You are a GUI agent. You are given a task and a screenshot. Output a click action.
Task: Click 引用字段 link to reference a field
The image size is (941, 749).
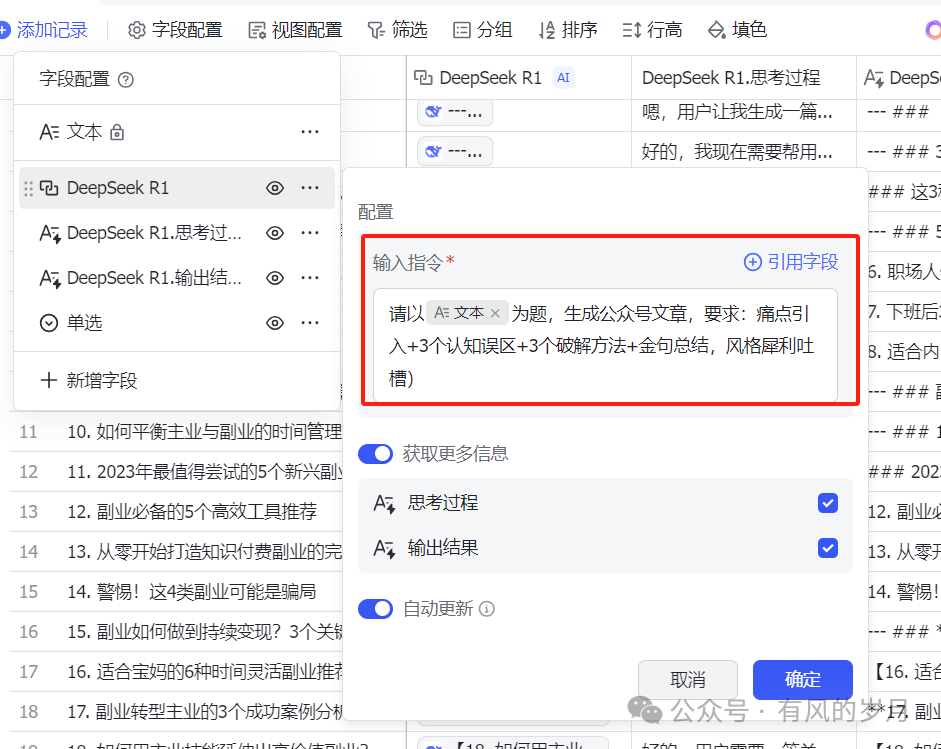pos(791,262)
